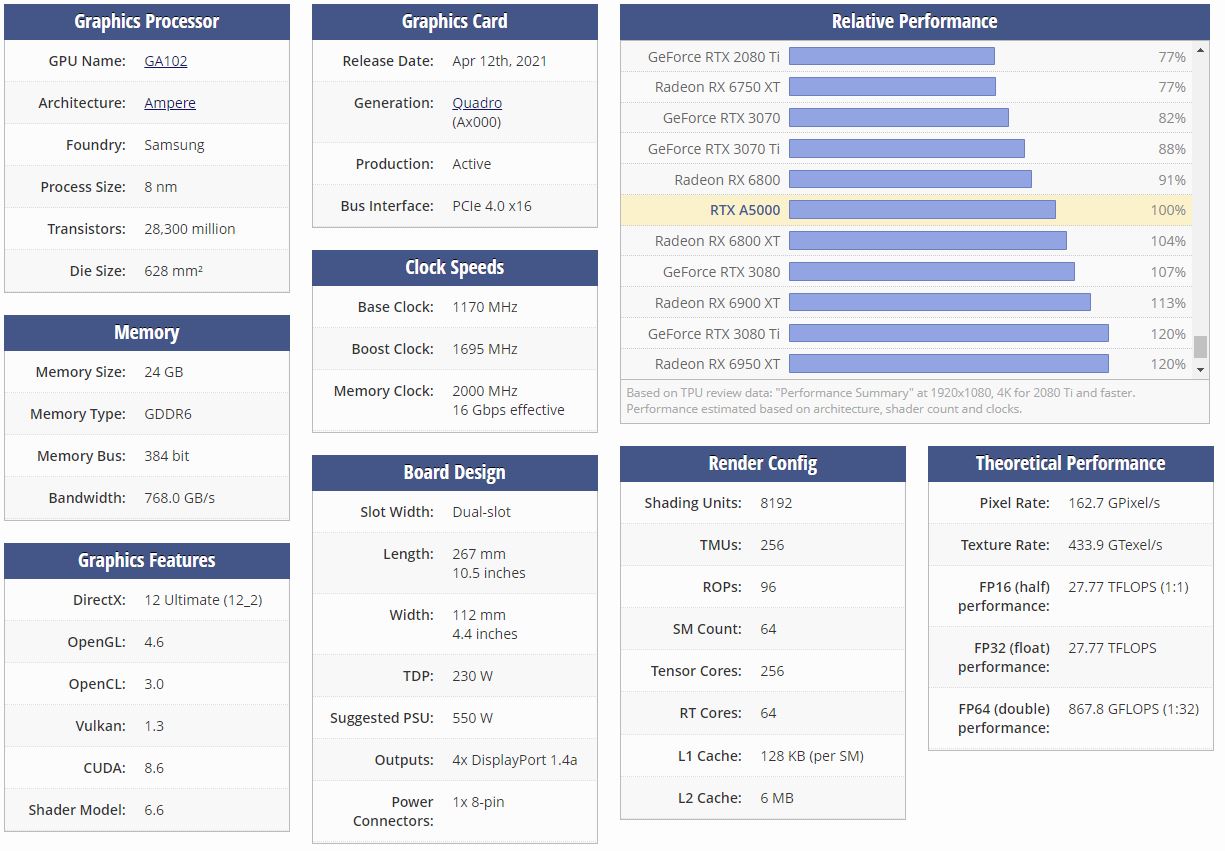
Task: Click the 1x 8-pin power connectors value
Action: (479, 802)
